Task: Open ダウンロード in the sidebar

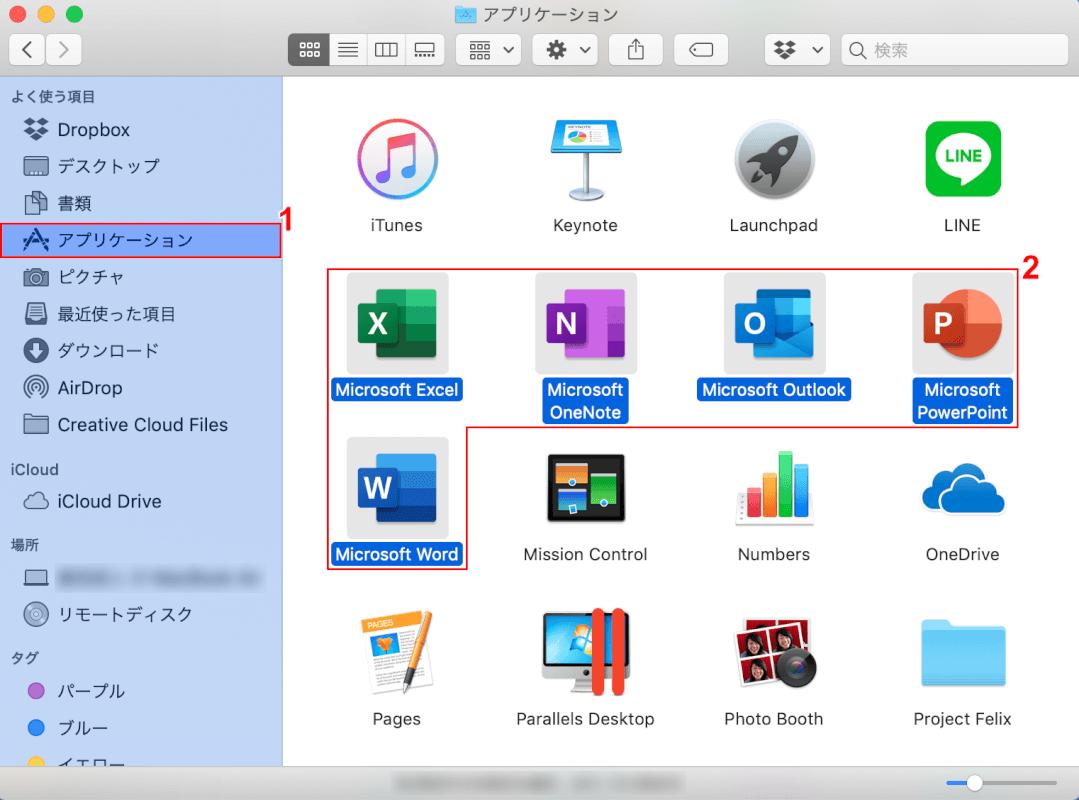Action: pyautogui.click(x=140, y=351)
